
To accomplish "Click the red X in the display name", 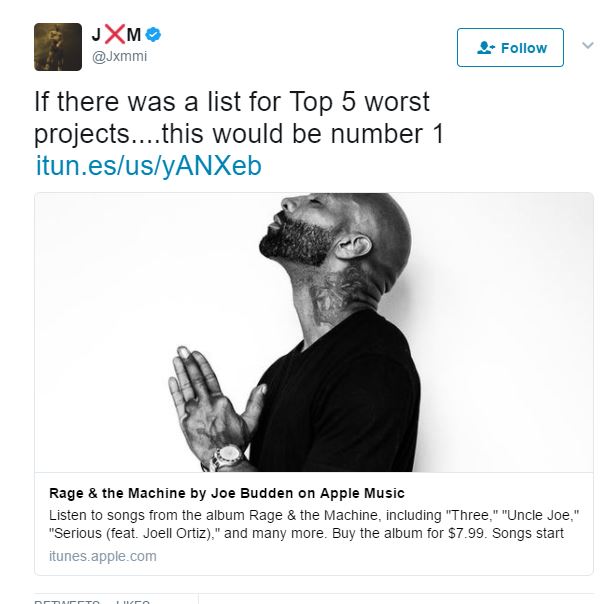I will point(115,34).
